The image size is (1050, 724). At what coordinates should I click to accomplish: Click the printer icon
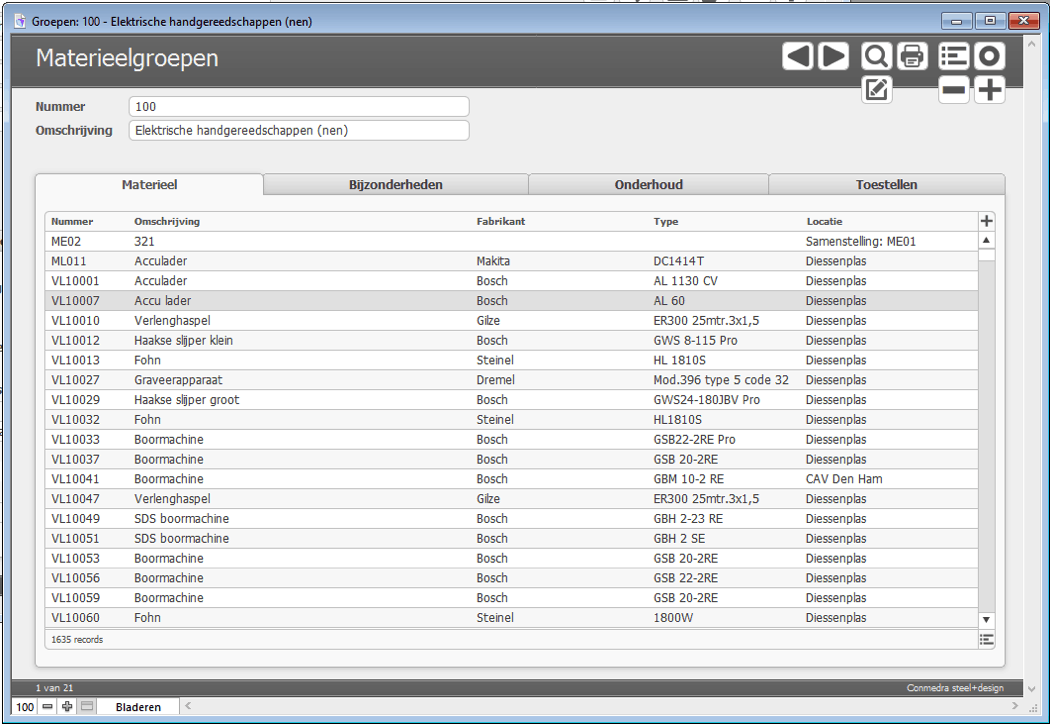pyautogui.click(x=912, y=57)
